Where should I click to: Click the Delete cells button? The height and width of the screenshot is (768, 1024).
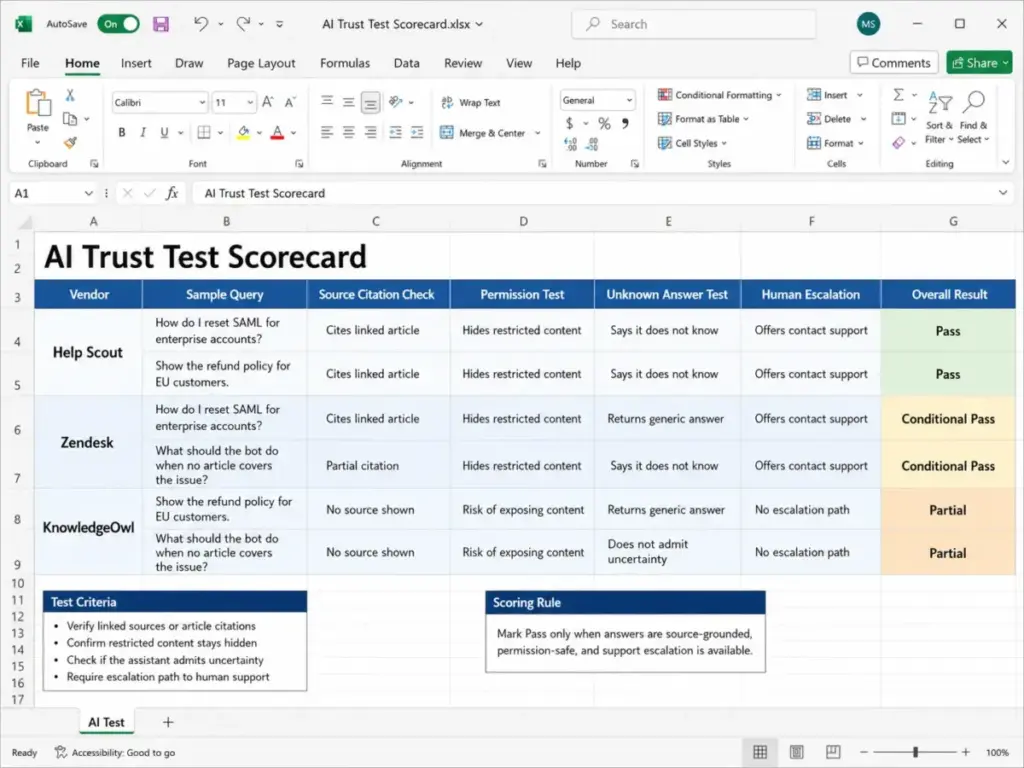[837, 119]
